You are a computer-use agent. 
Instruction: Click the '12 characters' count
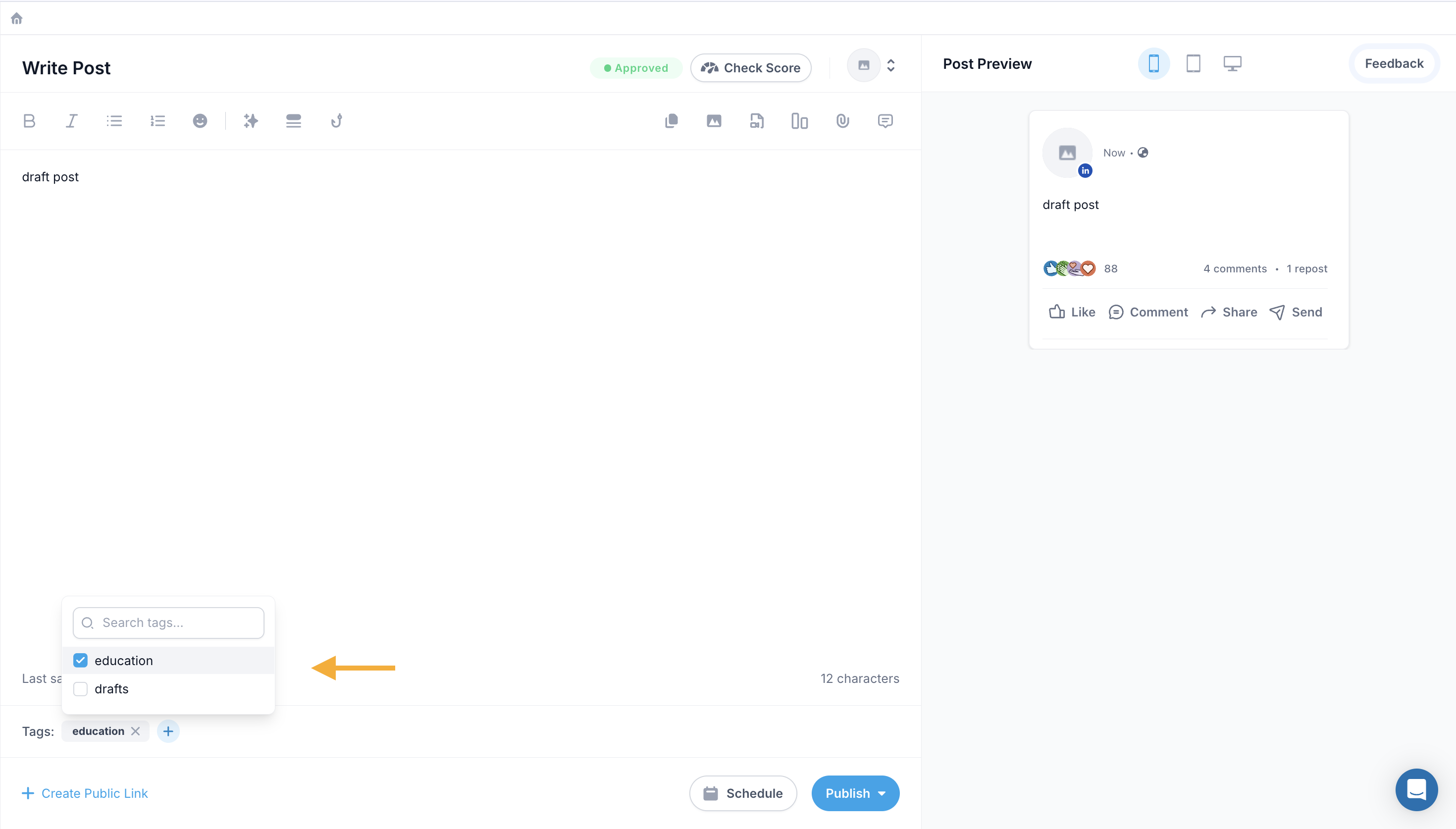[859, 678]
